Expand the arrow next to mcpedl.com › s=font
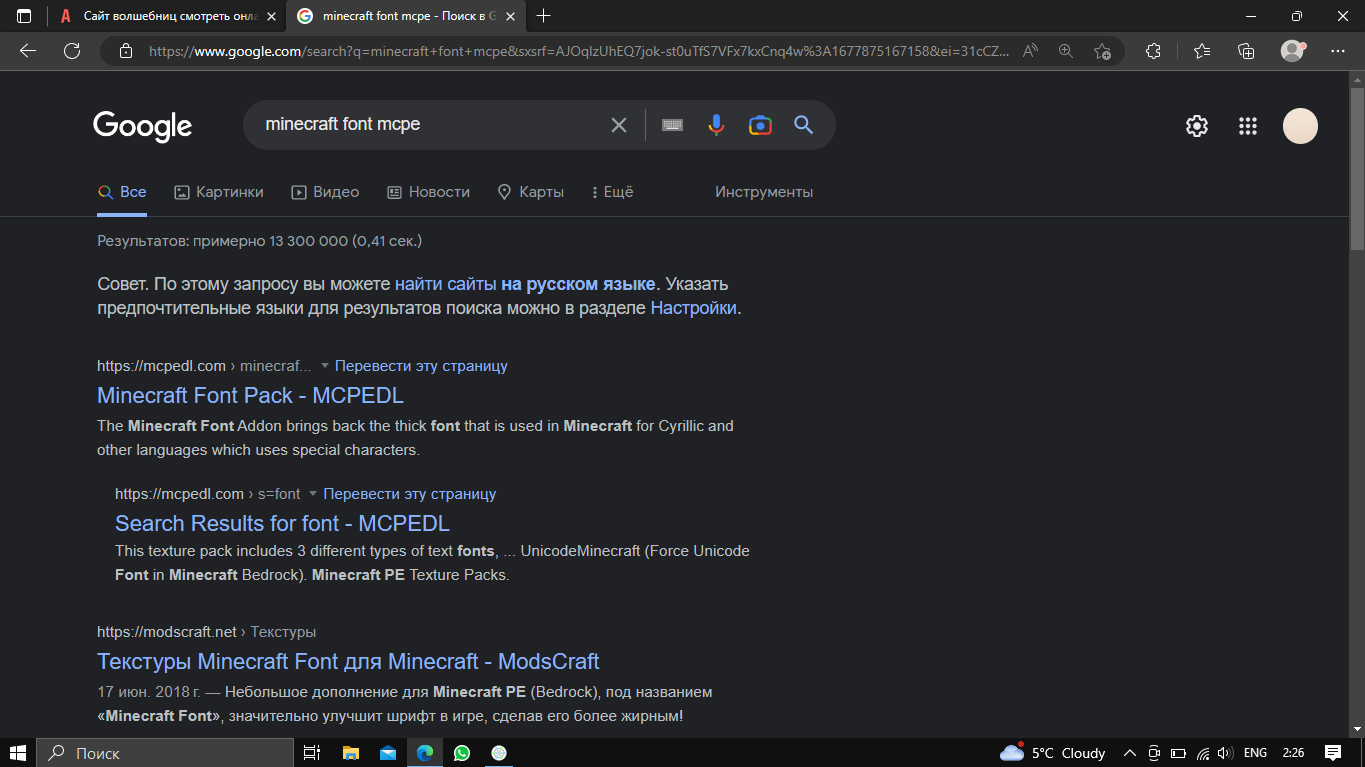 (312, 494)
